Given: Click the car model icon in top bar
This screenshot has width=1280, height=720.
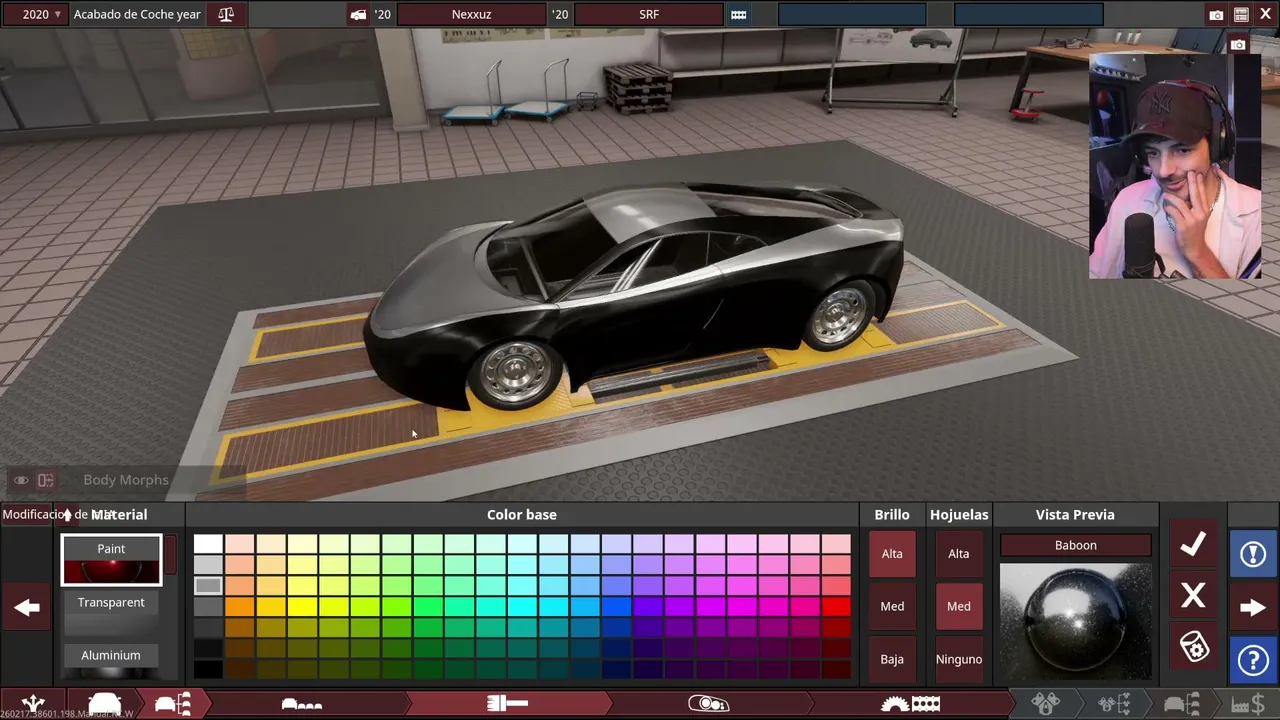Looking at the screenshot, I should (x=358, y=15).
